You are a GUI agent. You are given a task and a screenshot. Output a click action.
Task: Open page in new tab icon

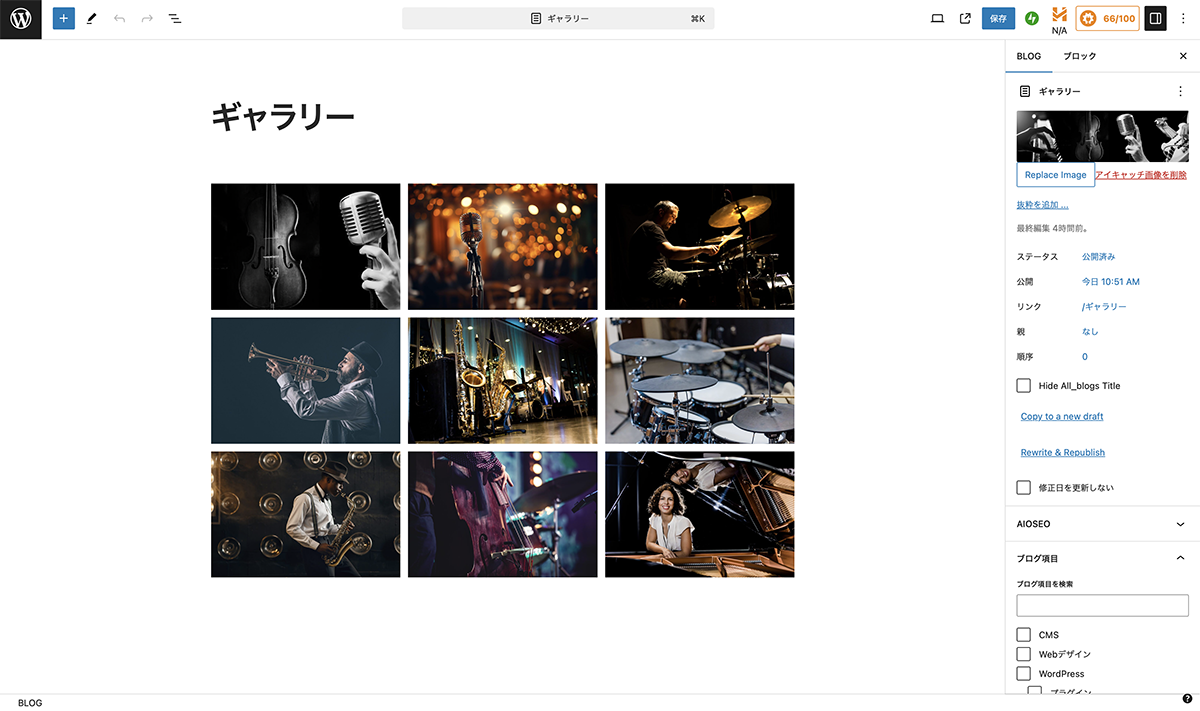pyautogui.click(x=965, y=19)
